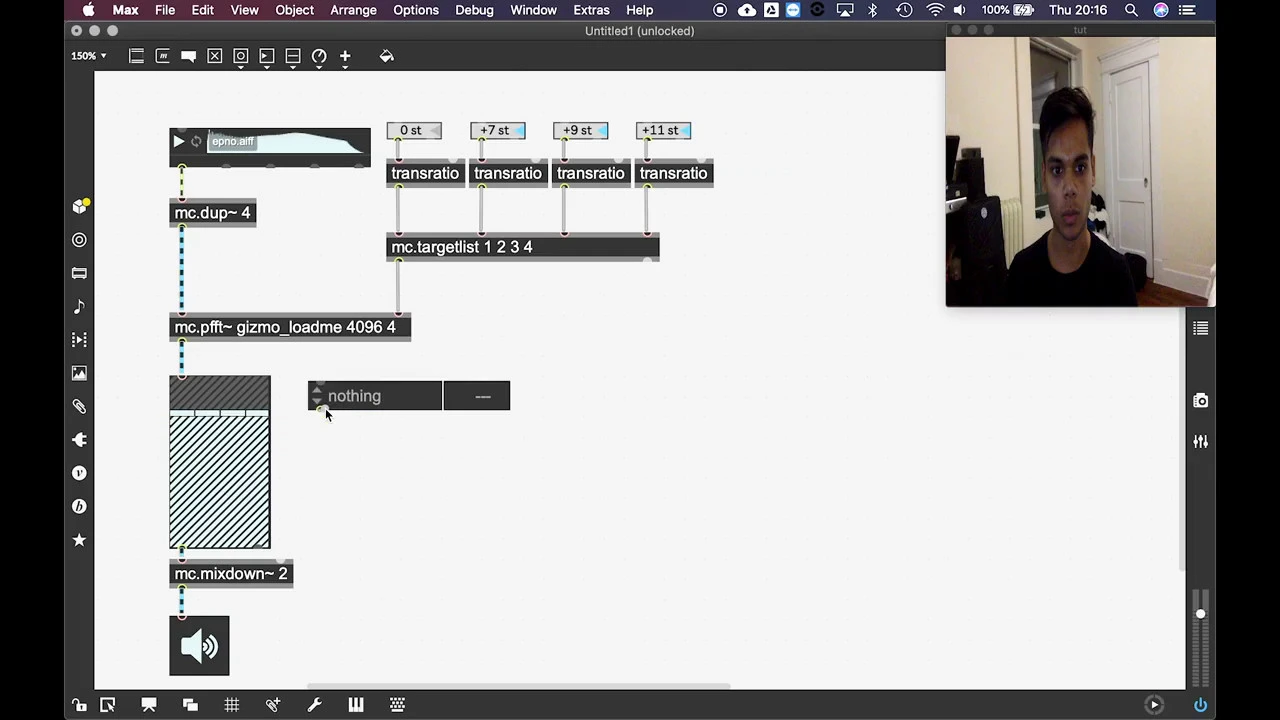Open the stacked-windows icon in bottom toolbar
Image resolution: width=1280 pixels, height=720 pixels.
click(190, 705)
